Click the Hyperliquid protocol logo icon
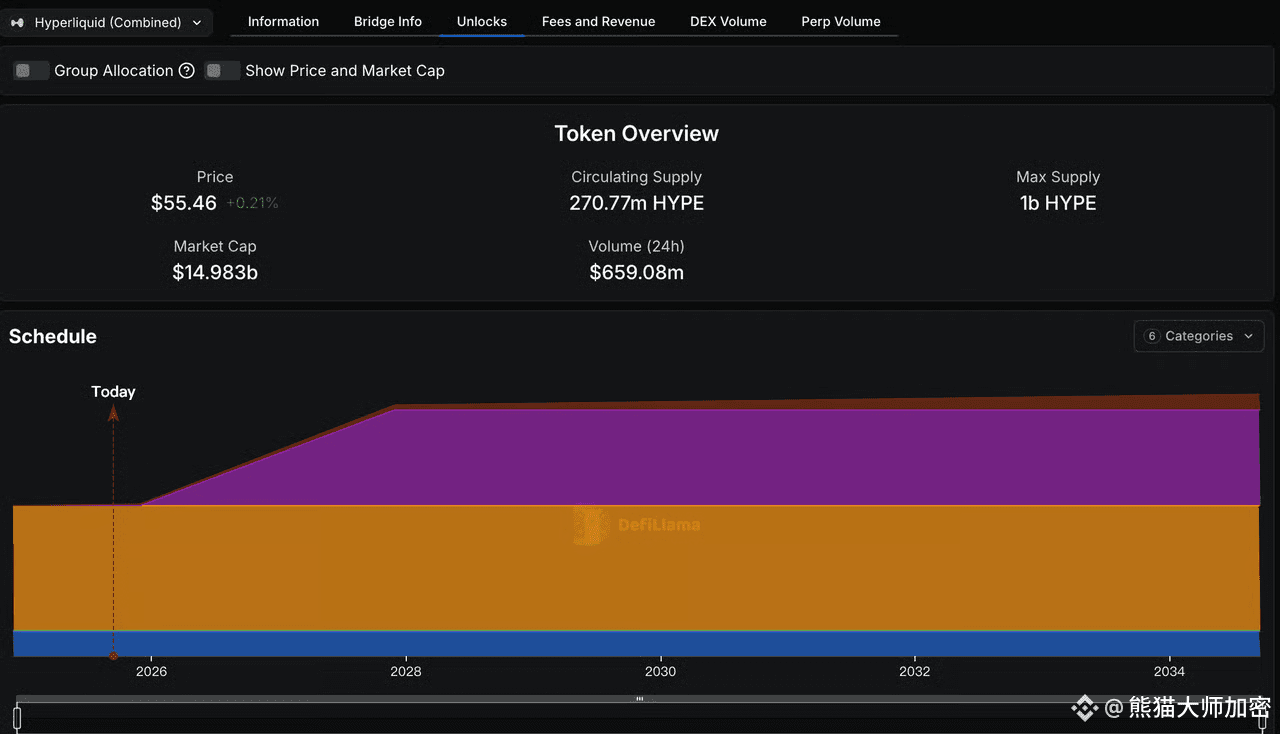1280x734 pixels. 17,22
